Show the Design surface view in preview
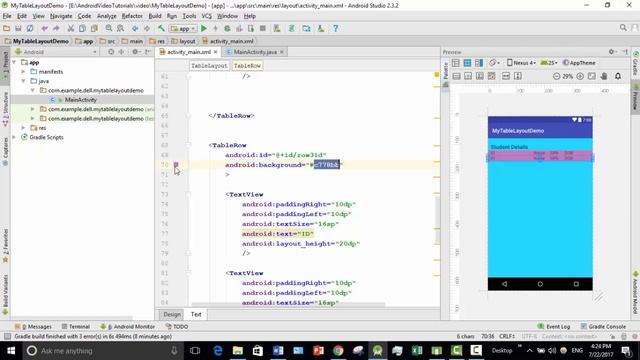The height and width of the screenshot is (360, 640). click(456, 63)
